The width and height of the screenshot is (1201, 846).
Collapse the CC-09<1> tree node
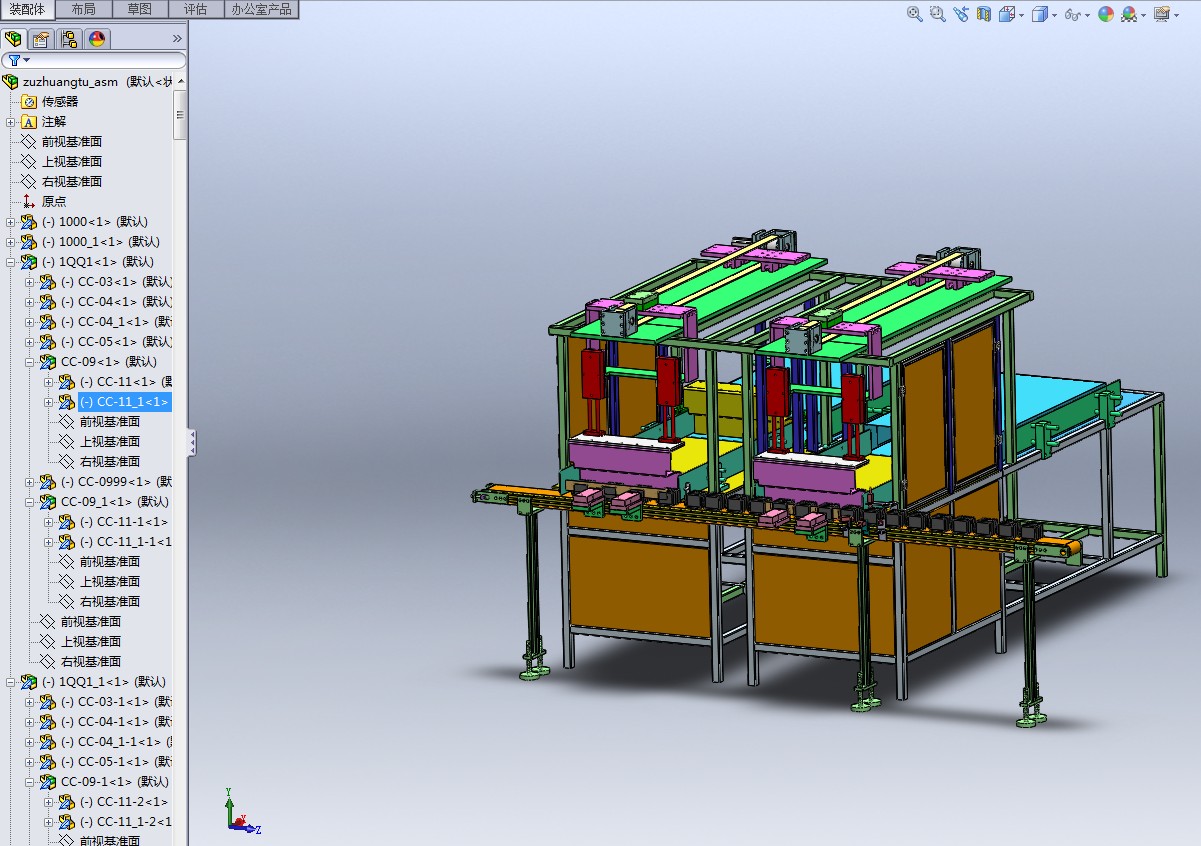click(x=30, y=362)
